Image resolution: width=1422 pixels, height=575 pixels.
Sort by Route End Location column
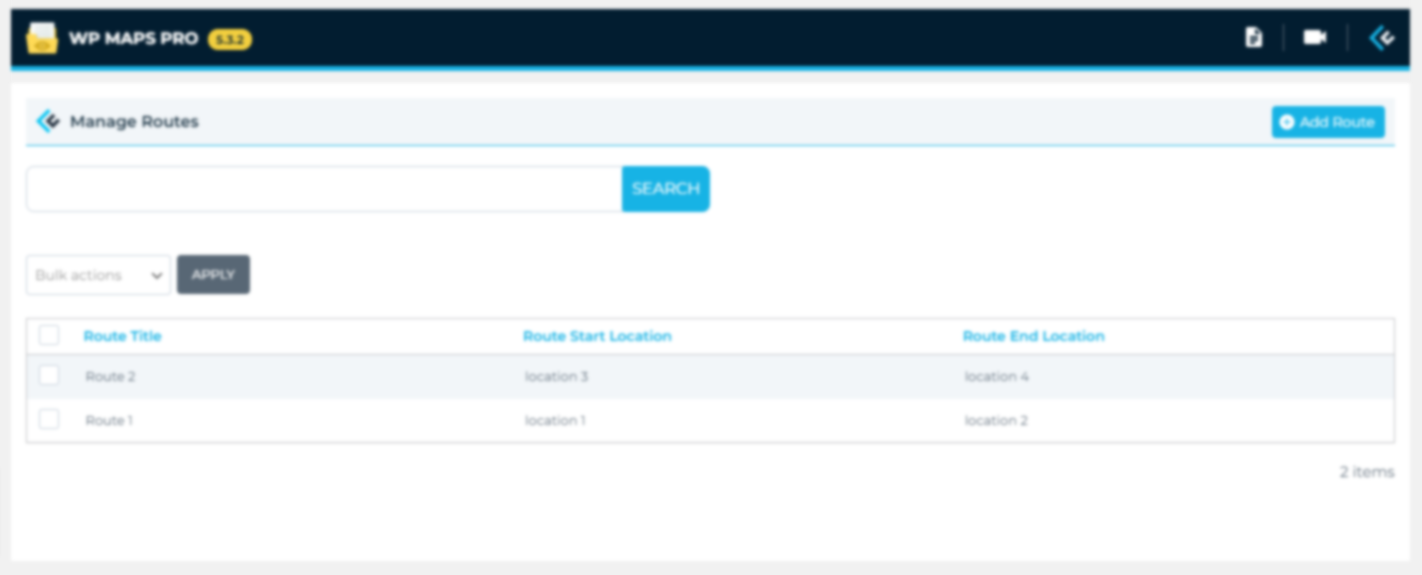pos(1033,336)
